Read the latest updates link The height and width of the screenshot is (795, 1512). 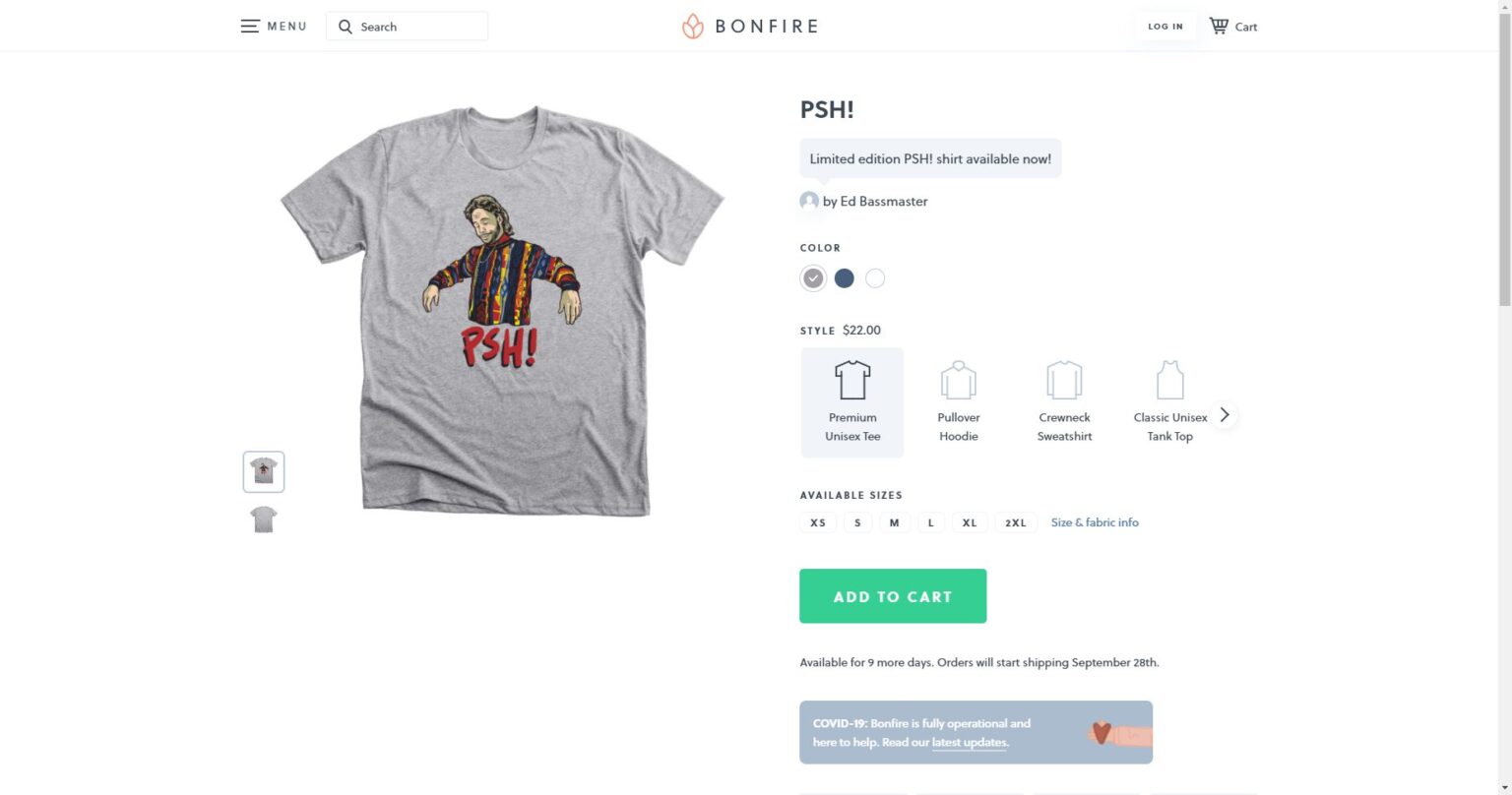[970, 742]
